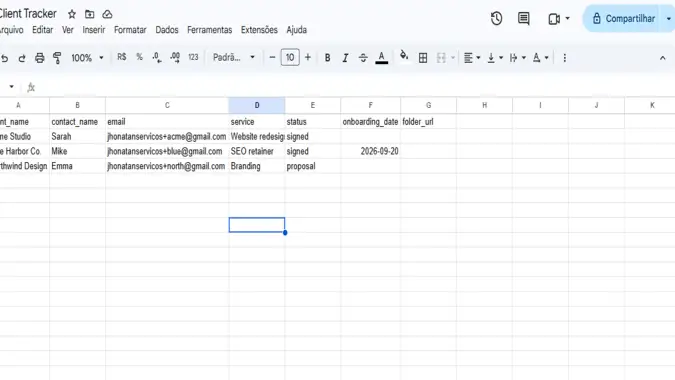Image resolution: width=675 pixels, height=380 pixels.
Task: Click the video meeting camera icon
Action: [x=554, y=19]
